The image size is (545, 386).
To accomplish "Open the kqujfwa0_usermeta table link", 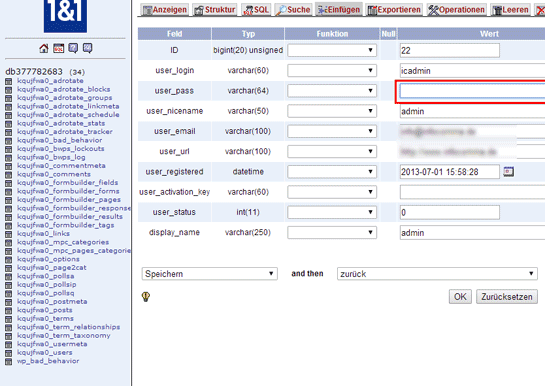I will [52, 344].
